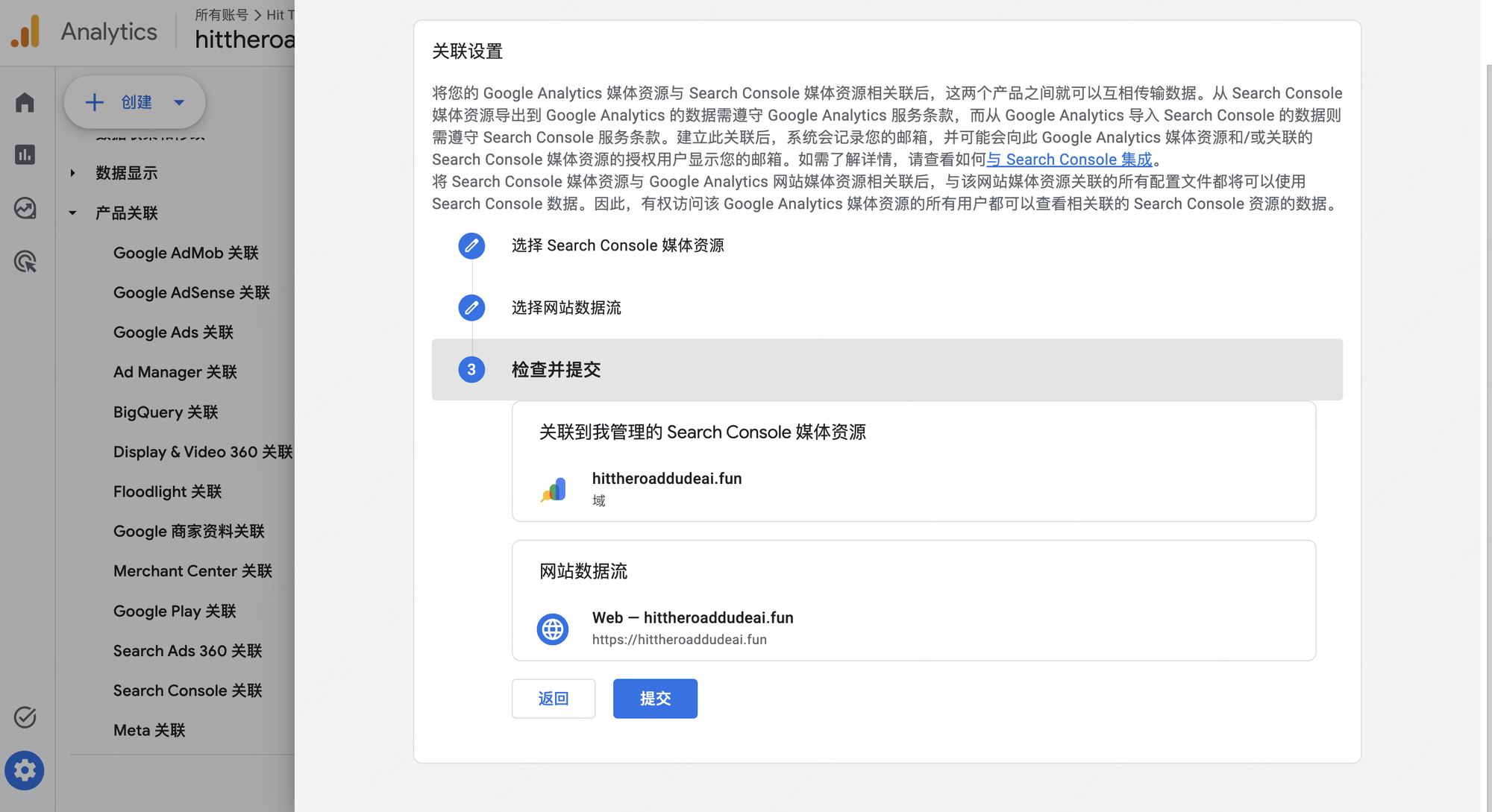Screen dimensions: 1492x812
Task: Click the Search Console property icon beside hittheroaddudeai.fun
Action: [554, 489]
